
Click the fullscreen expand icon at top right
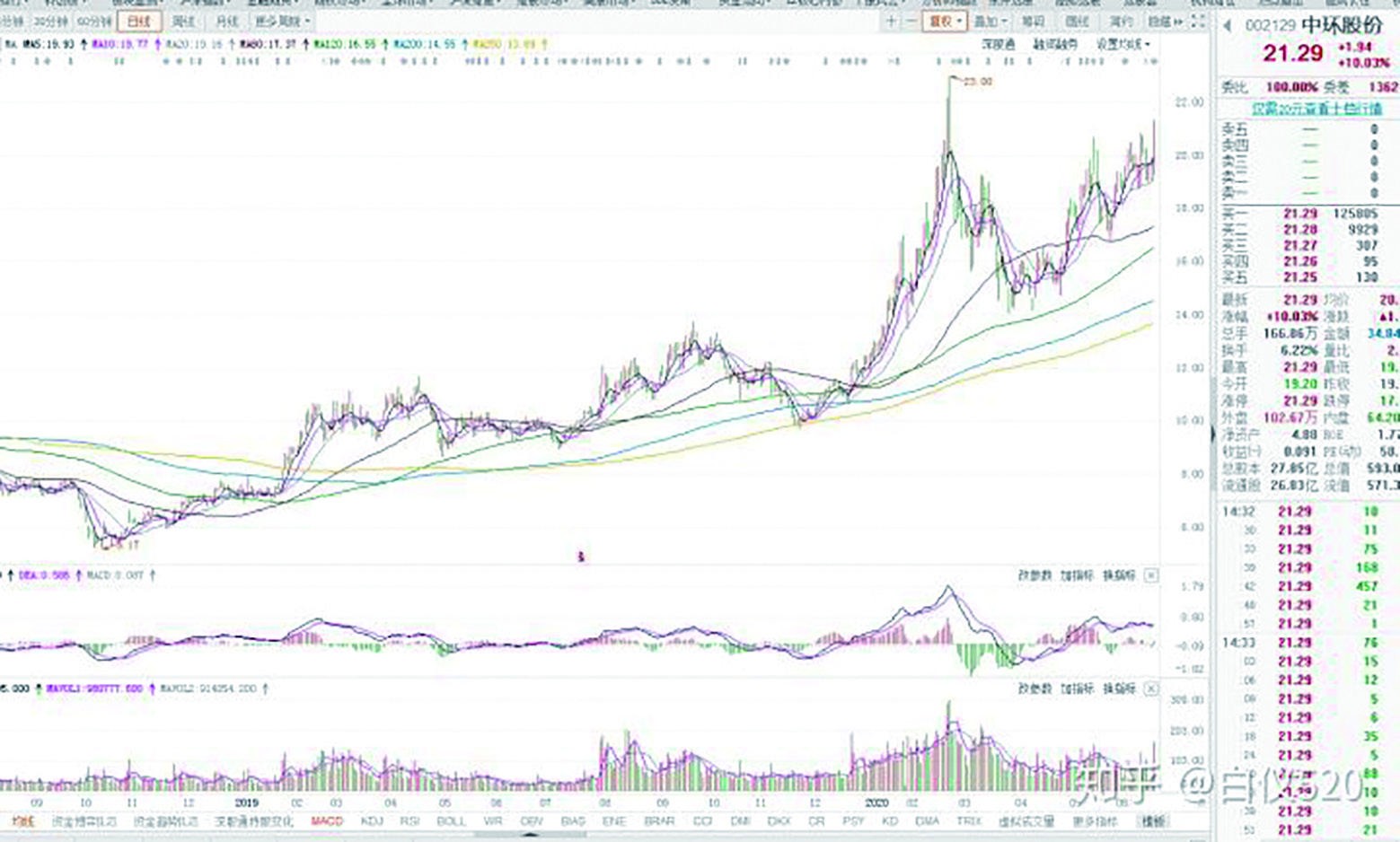(x=1198, y=21)
